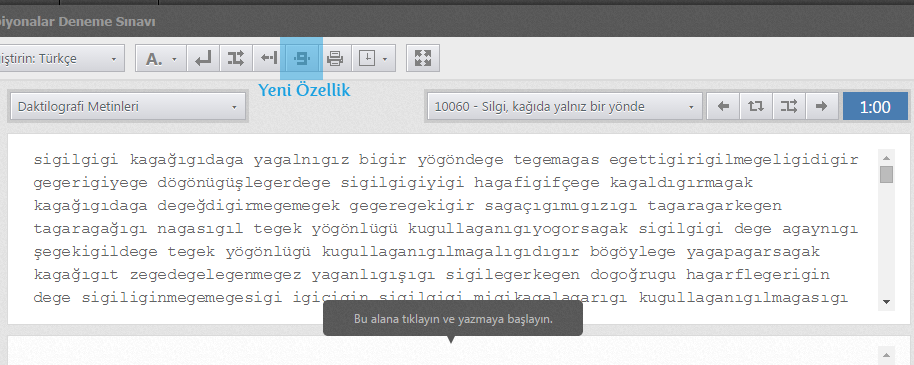Click the random text icon beside repeat
The width and height of the screenshot is (914, 365).
click(789, 107)
